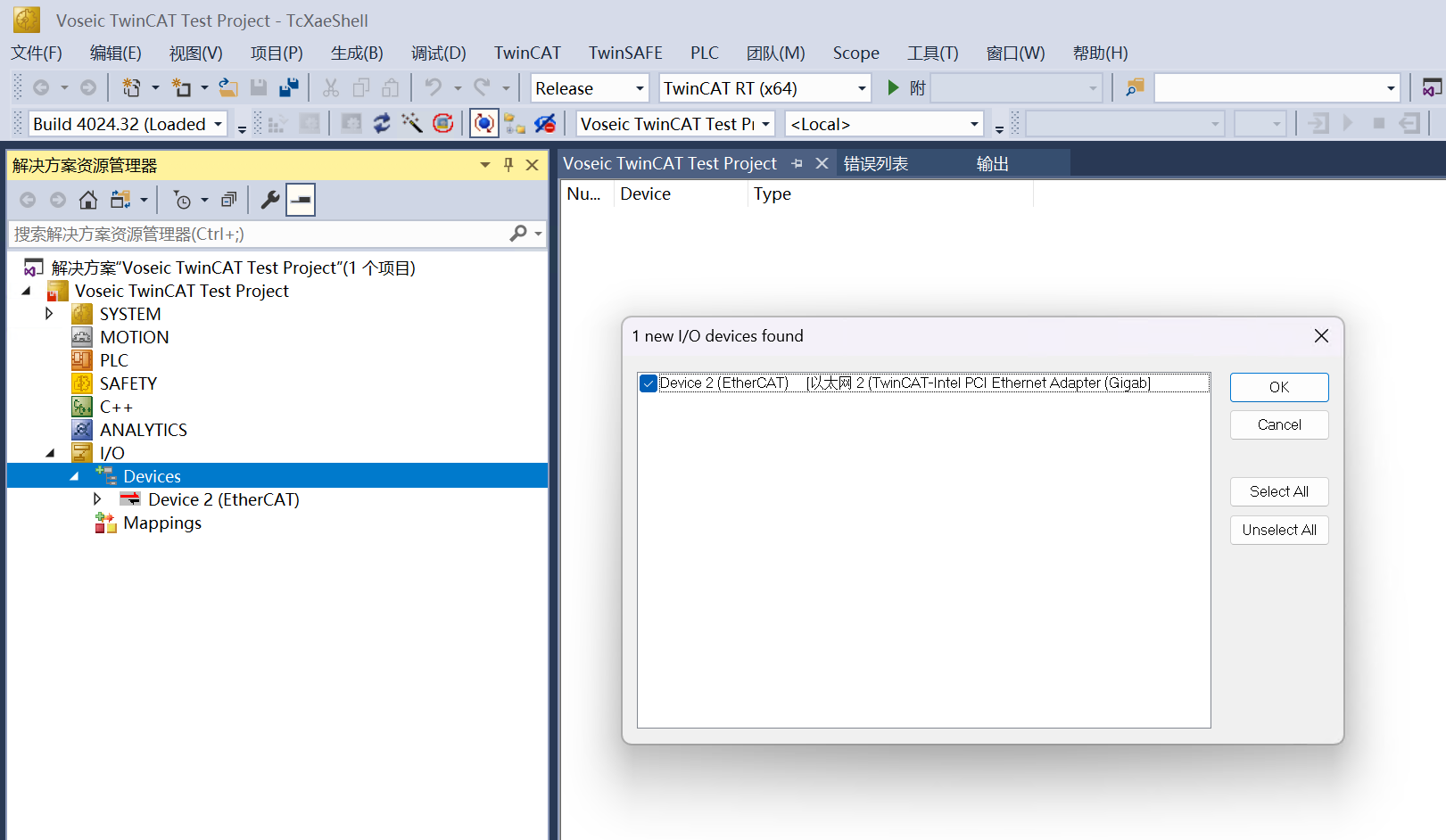Uncheck the Device 2 (EtherCAT) checkbox
The width and height of the screenshot is (1446, 840).
[x=649, y=383]
